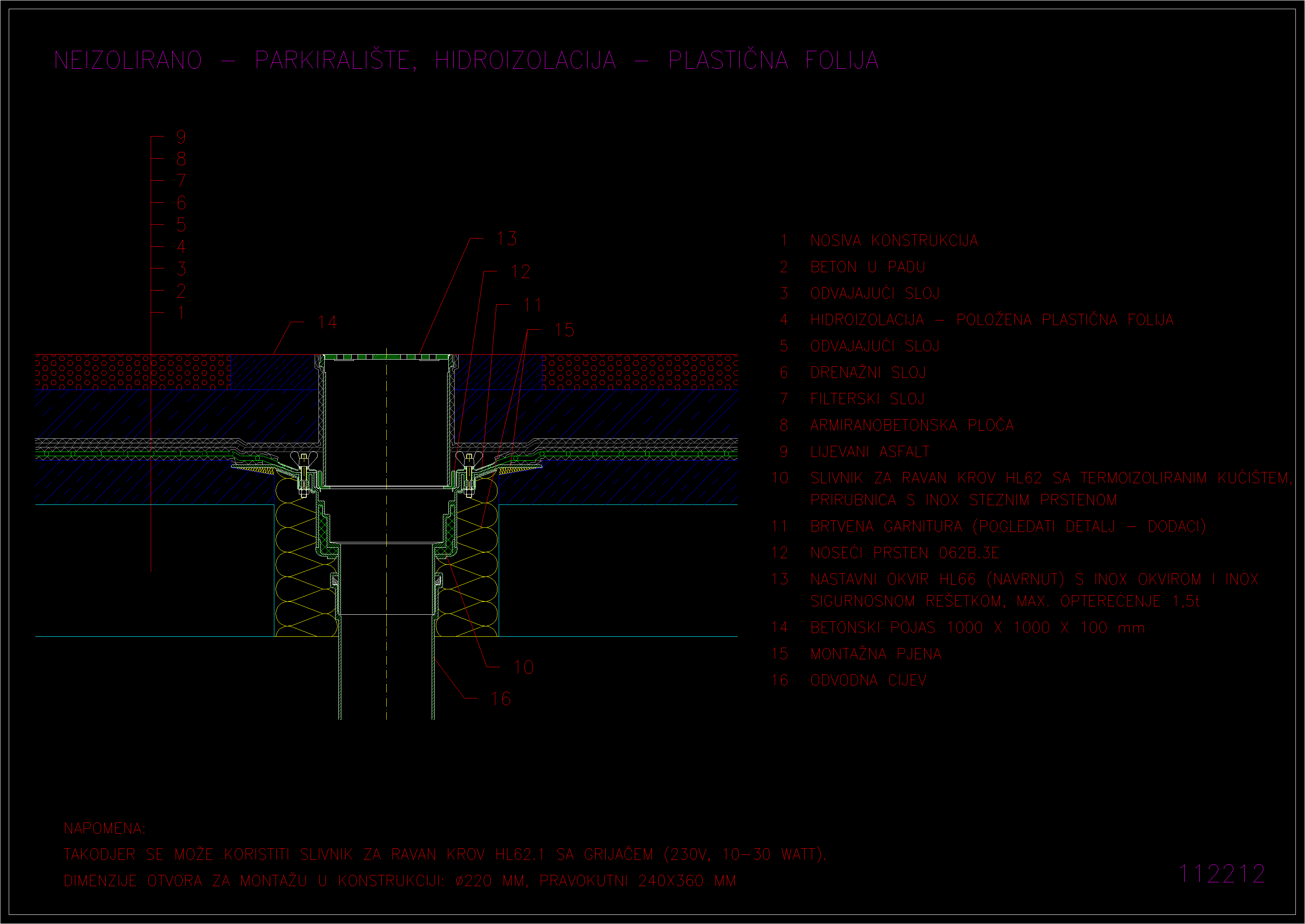Select legend entry FILTERSKI SLOJ
Screen dimensions: 1305x924
click(x=868, y=399)
